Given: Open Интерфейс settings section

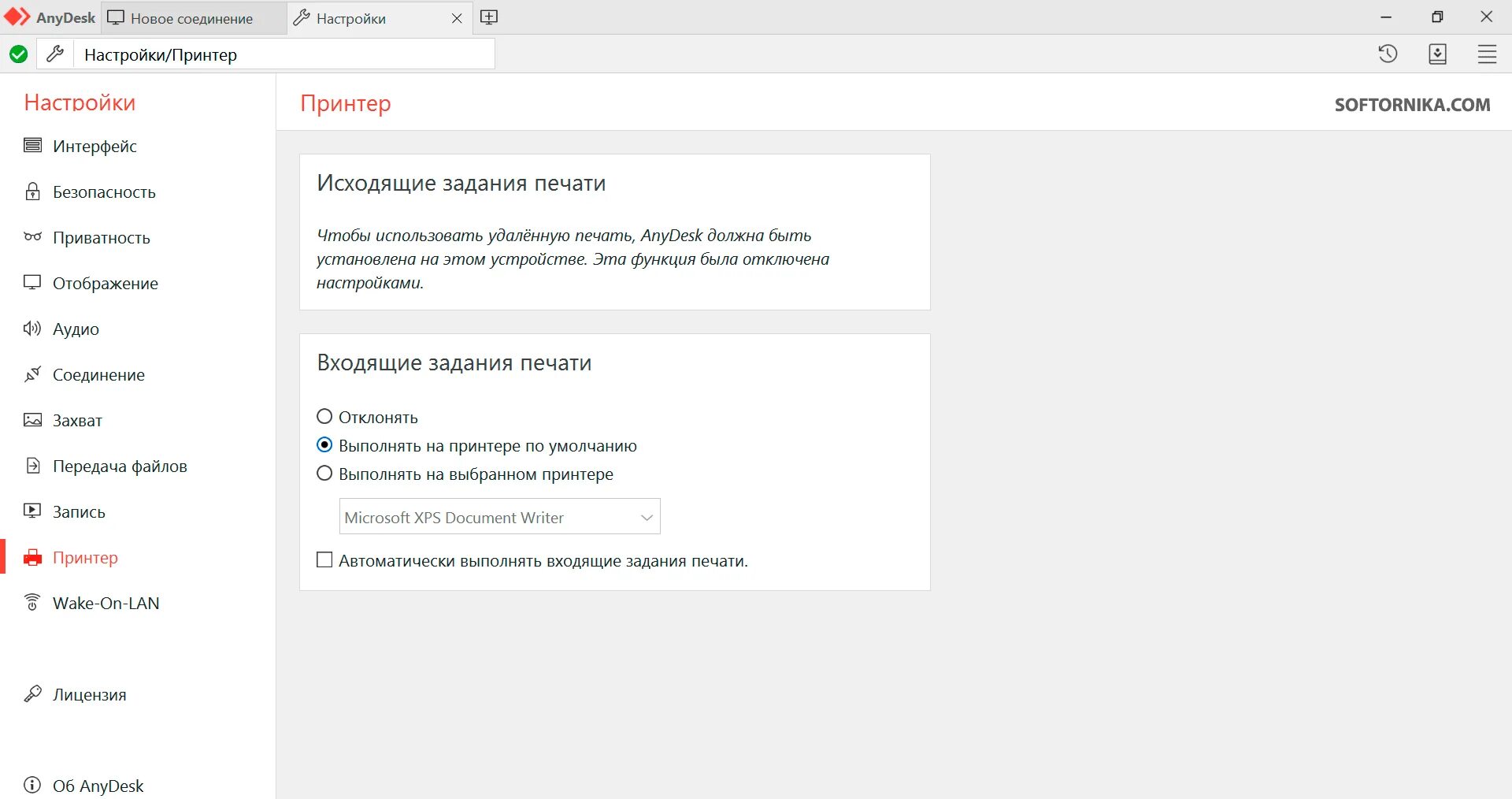Looking at the screenshot, I should click(94, 146).
